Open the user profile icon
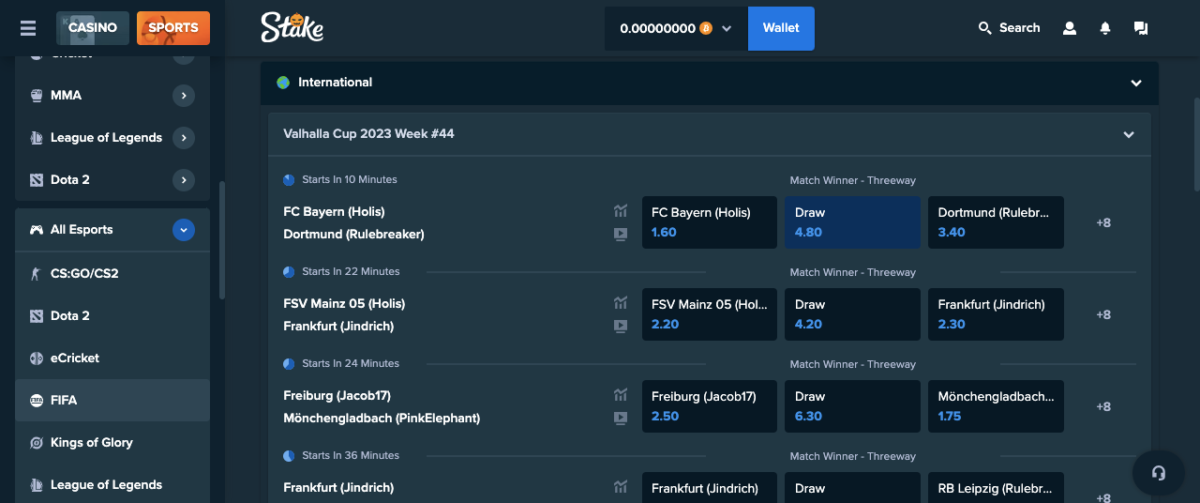The height and width of the screenshot is (503, 1200). [1069, 28]
